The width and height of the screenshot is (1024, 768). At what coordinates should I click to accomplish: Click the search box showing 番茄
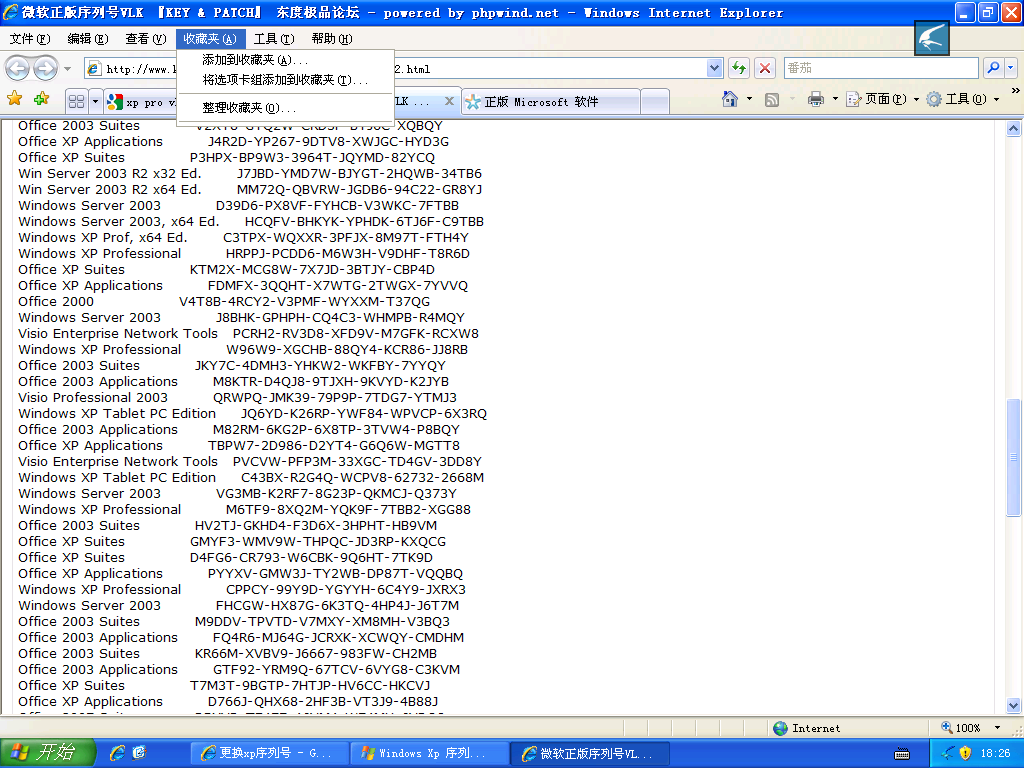click(881, 68)
